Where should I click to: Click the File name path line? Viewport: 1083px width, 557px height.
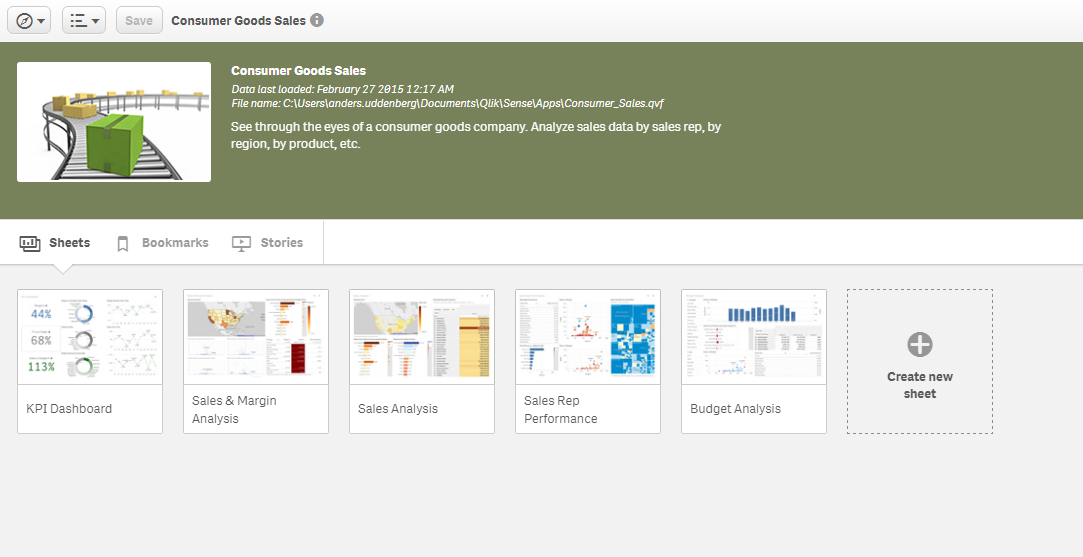click(x=448, y=103)
